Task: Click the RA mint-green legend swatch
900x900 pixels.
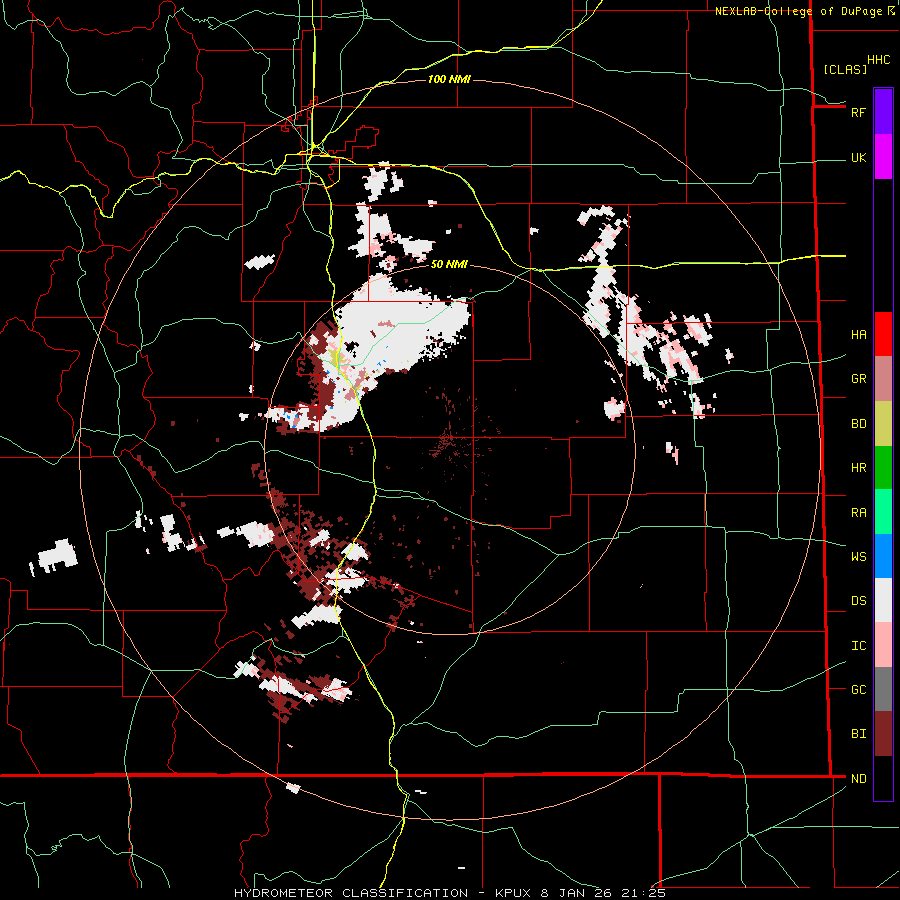Action: [x=883, y=512]
